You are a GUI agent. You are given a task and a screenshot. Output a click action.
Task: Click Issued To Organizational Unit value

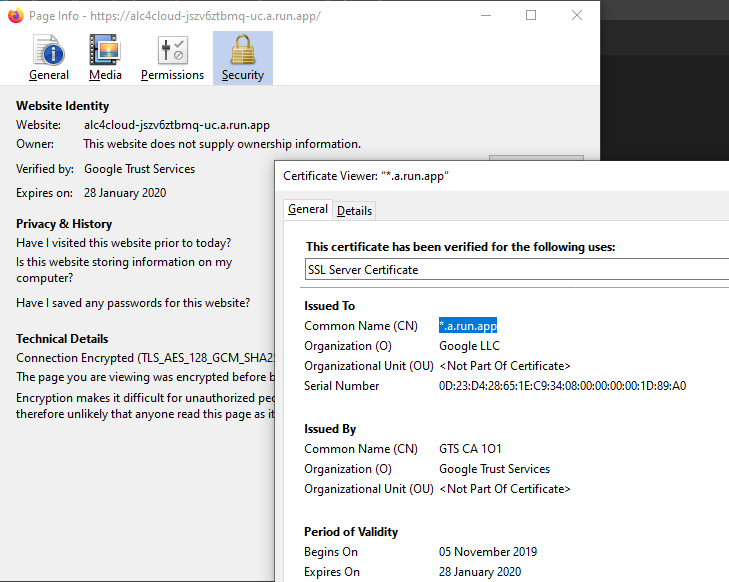pos(505,366)
